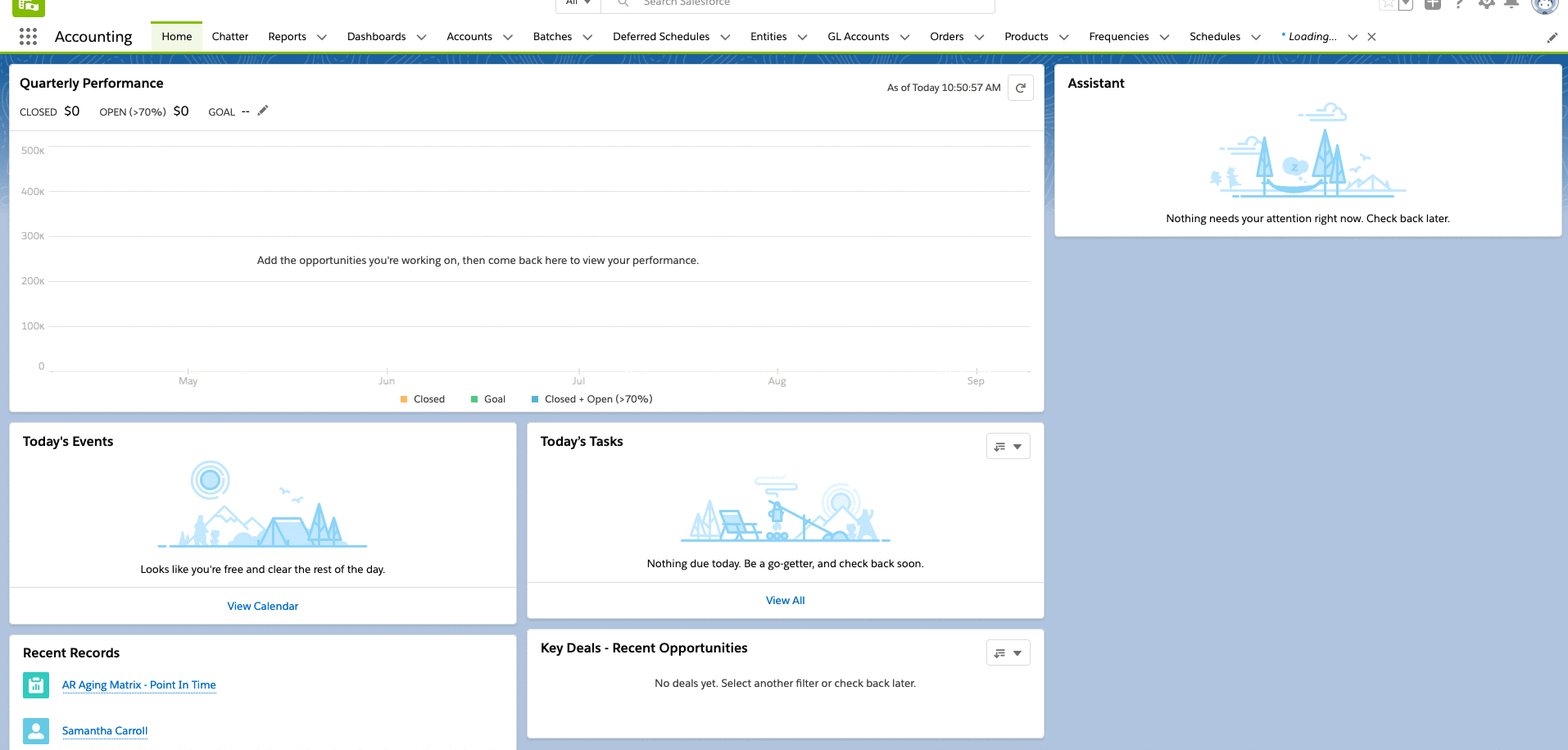Close the Loading tab

(1371, 37)
